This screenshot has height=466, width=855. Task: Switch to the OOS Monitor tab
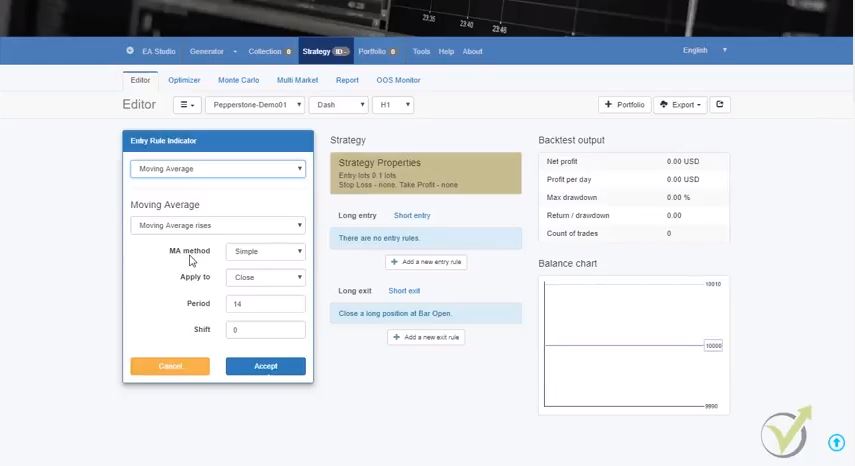click(398, 80)
